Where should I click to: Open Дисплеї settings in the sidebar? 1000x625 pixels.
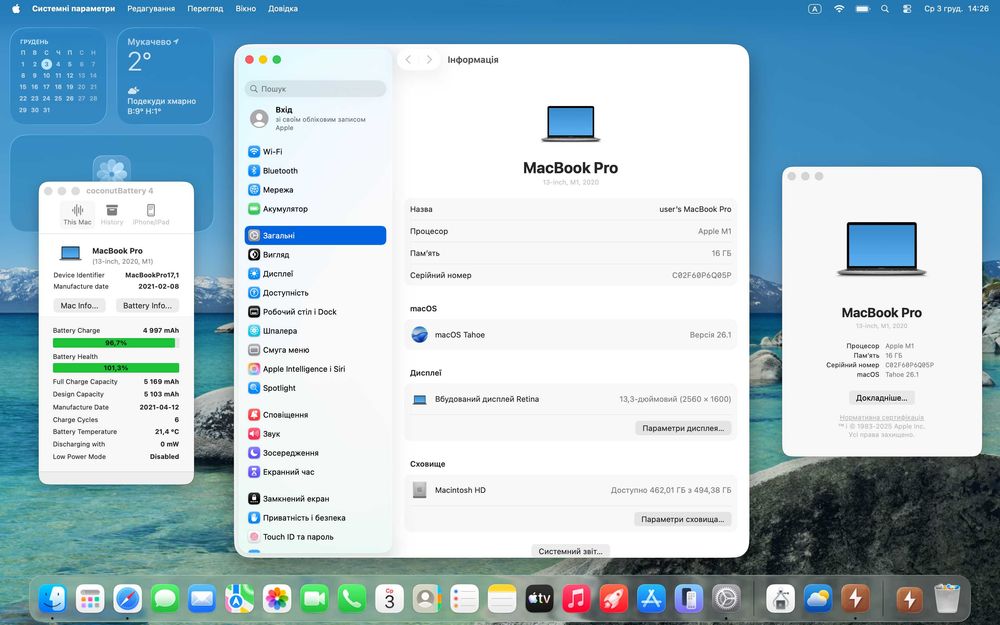(x=315, y=274)
